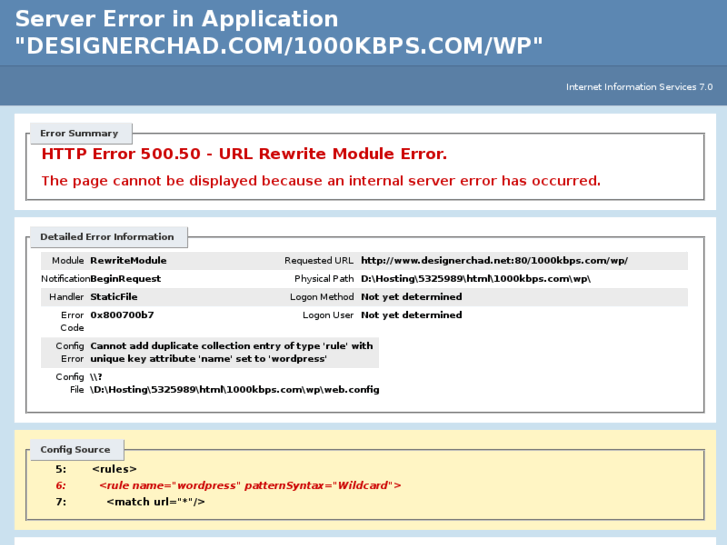
Task: Click the 'DESIGNERCHAD.COM/1000KBPS.COM/WP' application name
Action: (279, 46)
